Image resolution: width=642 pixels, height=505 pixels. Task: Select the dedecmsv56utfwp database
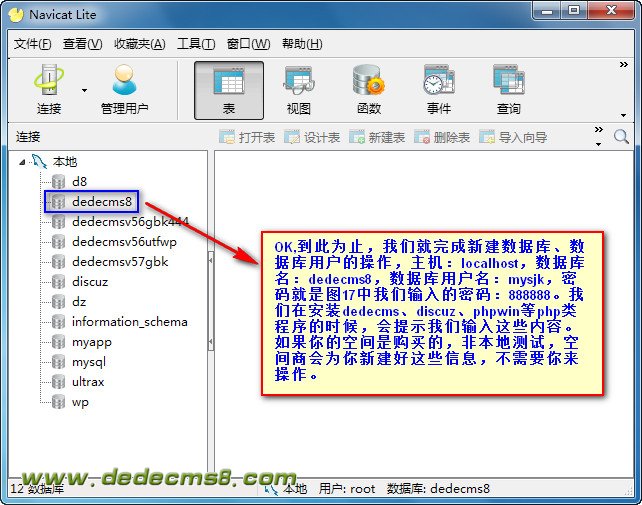(124, 242)
